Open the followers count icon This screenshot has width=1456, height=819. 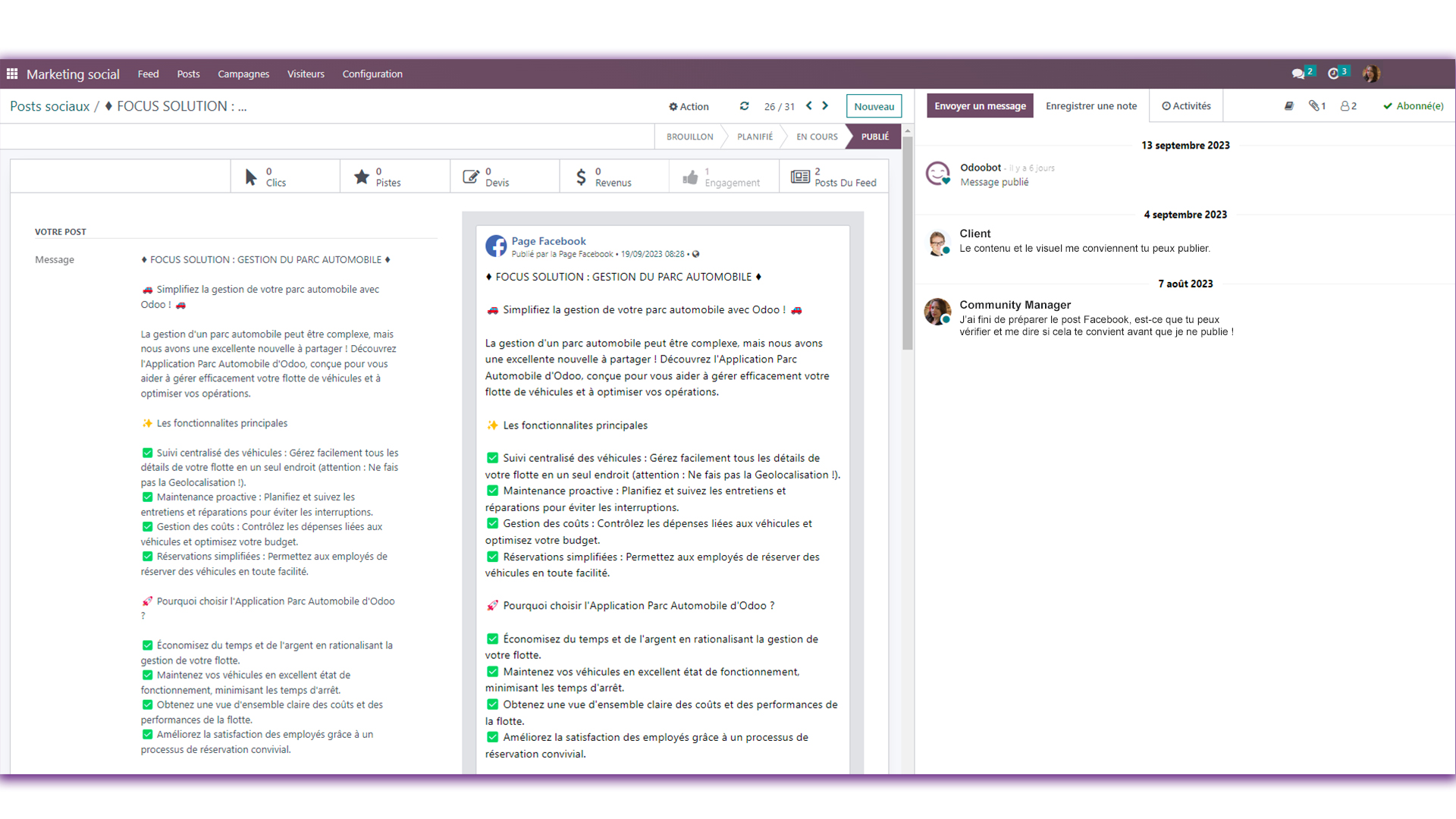pos(1348,106)
